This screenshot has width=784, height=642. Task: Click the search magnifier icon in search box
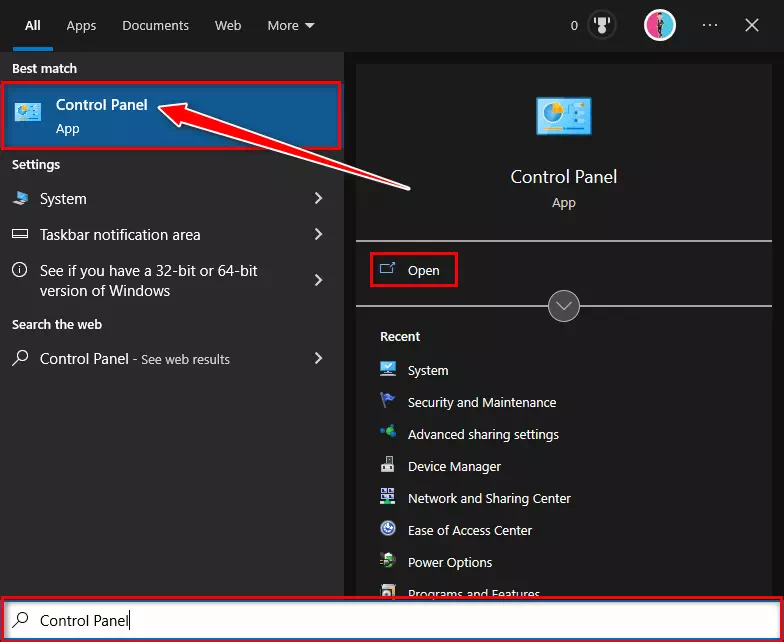(20, 620)
